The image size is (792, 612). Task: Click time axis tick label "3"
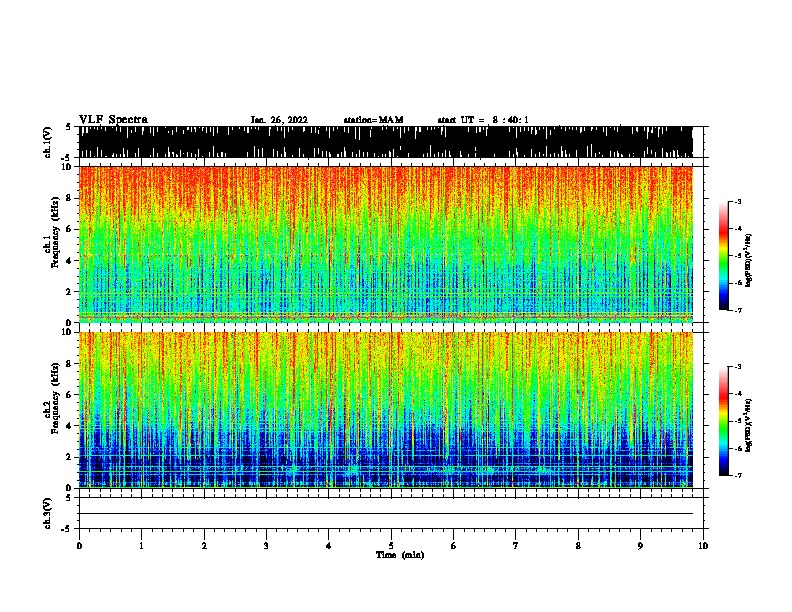(266, 546)
